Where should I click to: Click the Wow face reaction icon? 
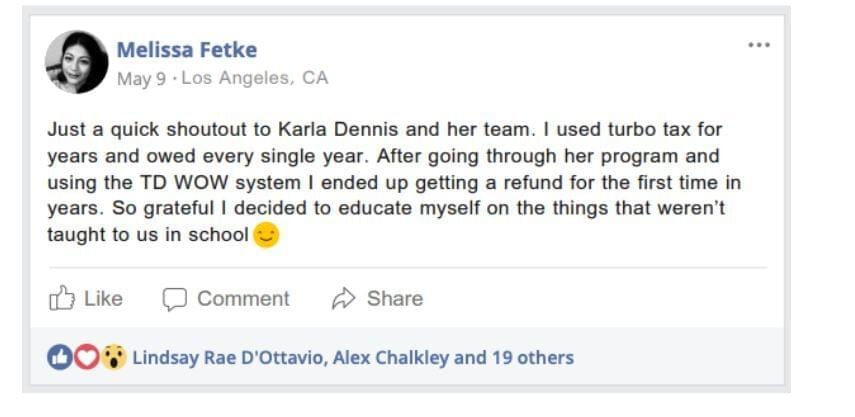[114, 357]
